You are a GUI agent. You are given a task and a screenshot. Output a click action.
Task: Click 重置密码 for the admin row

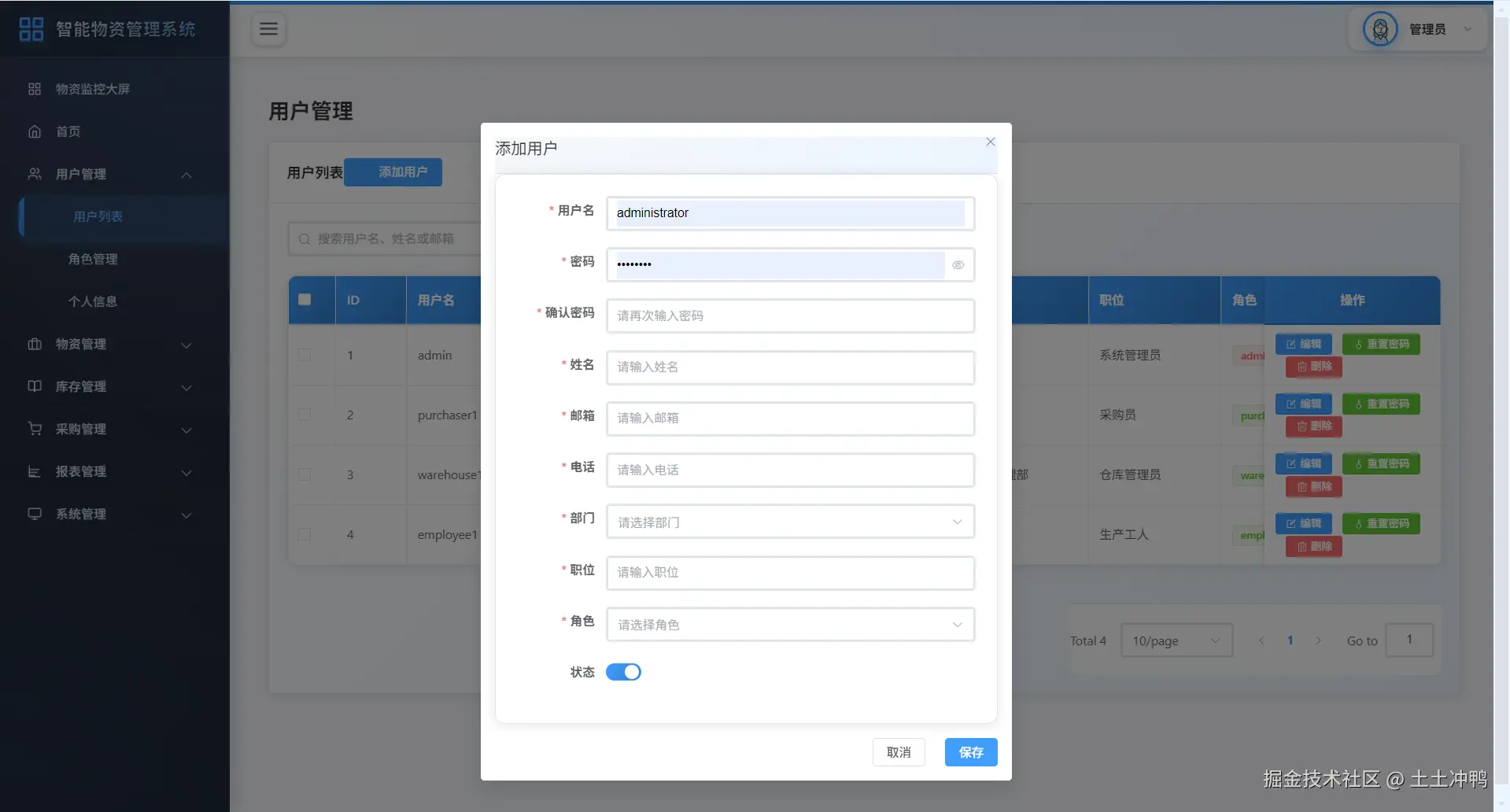tap(1381, 344)
